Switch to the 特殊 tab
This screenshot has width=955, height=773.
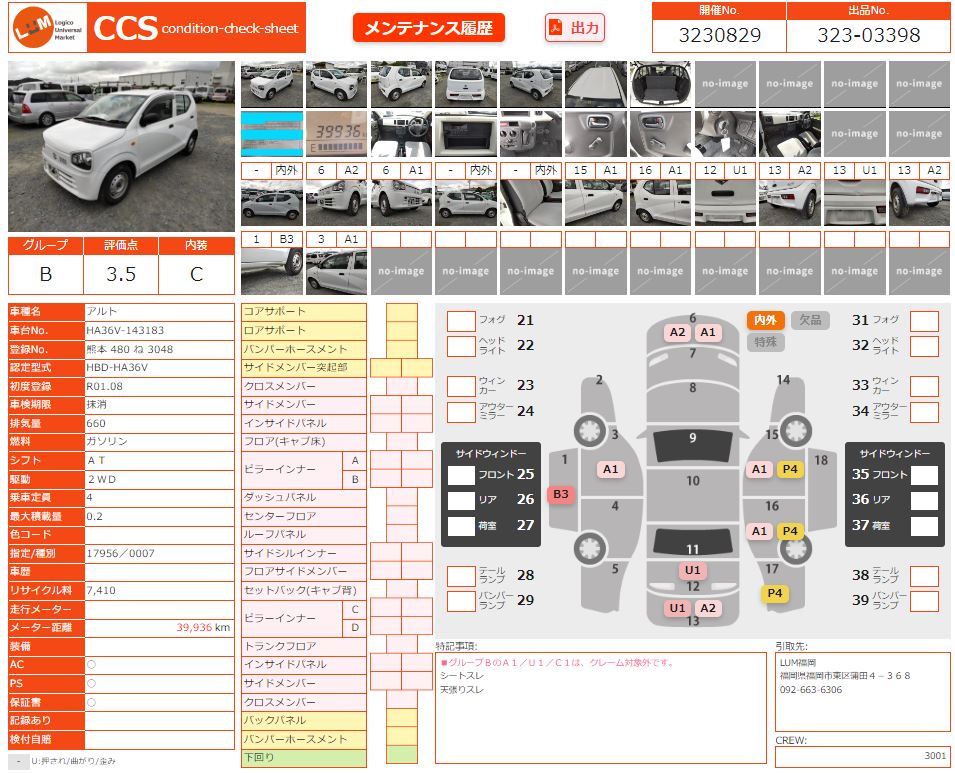(x=765, y=342)
